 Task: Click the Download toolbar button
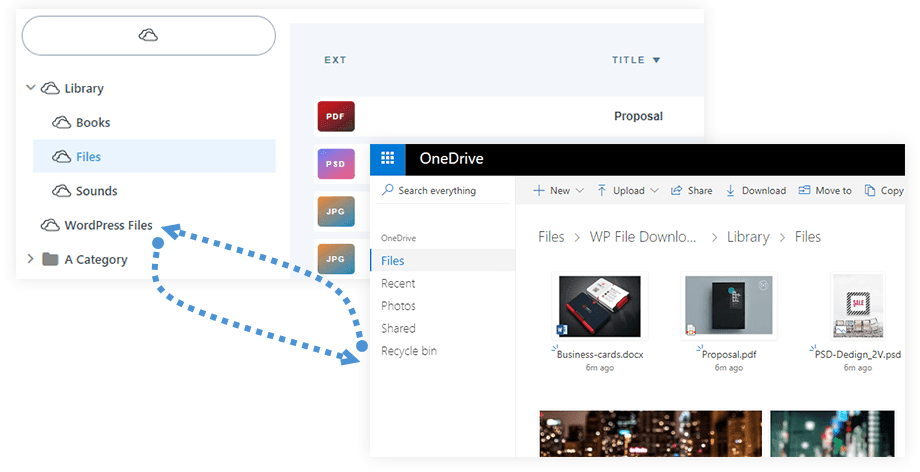(756, 190)
